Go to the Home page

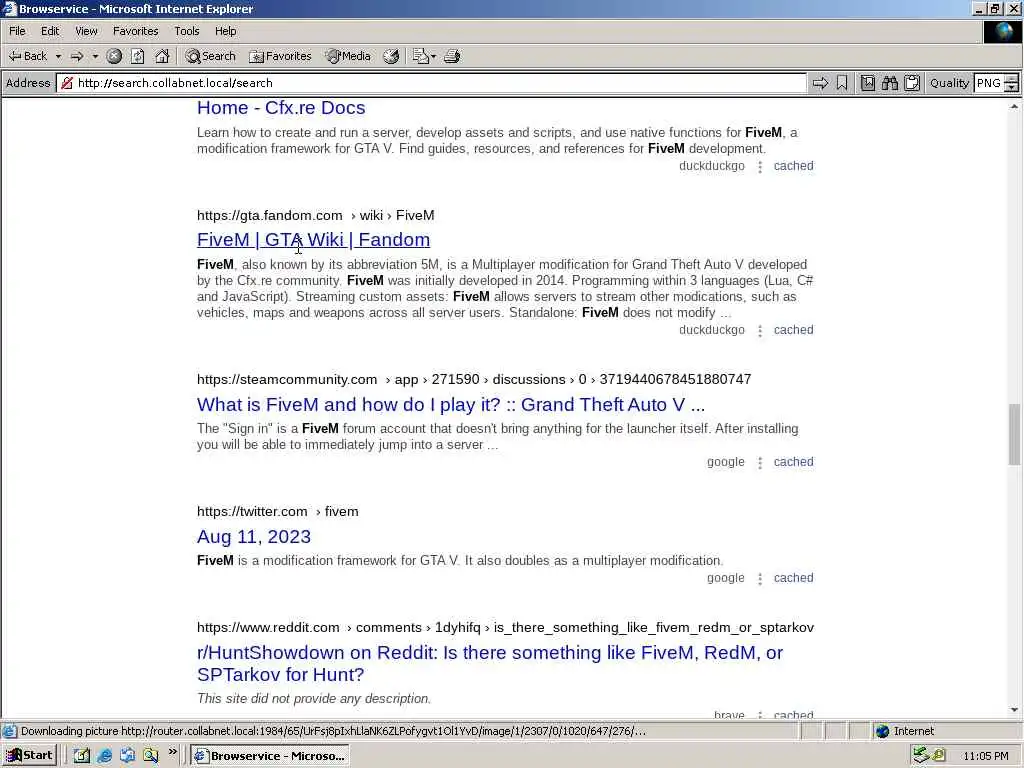point(162,56)
